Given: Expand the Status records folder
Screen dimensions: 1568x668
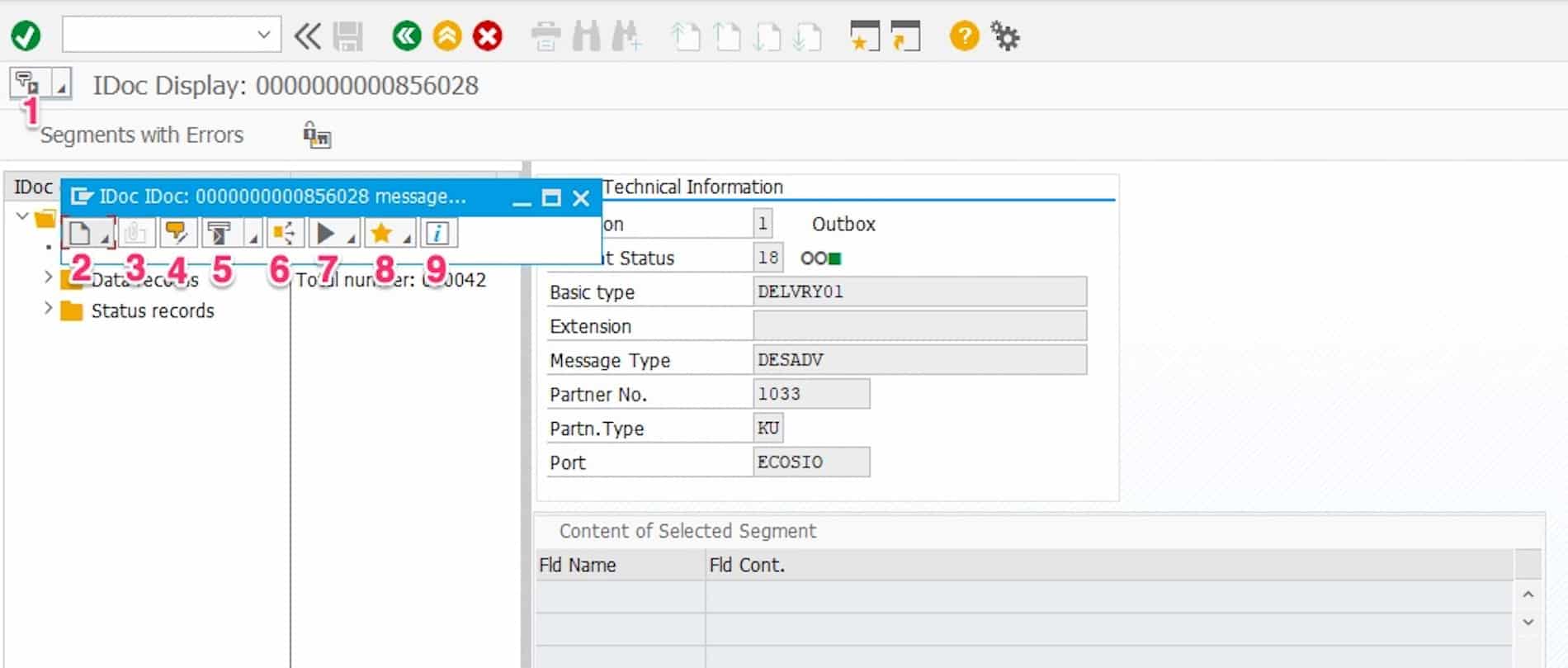Looking at the screenshot, I should (48, 309).
